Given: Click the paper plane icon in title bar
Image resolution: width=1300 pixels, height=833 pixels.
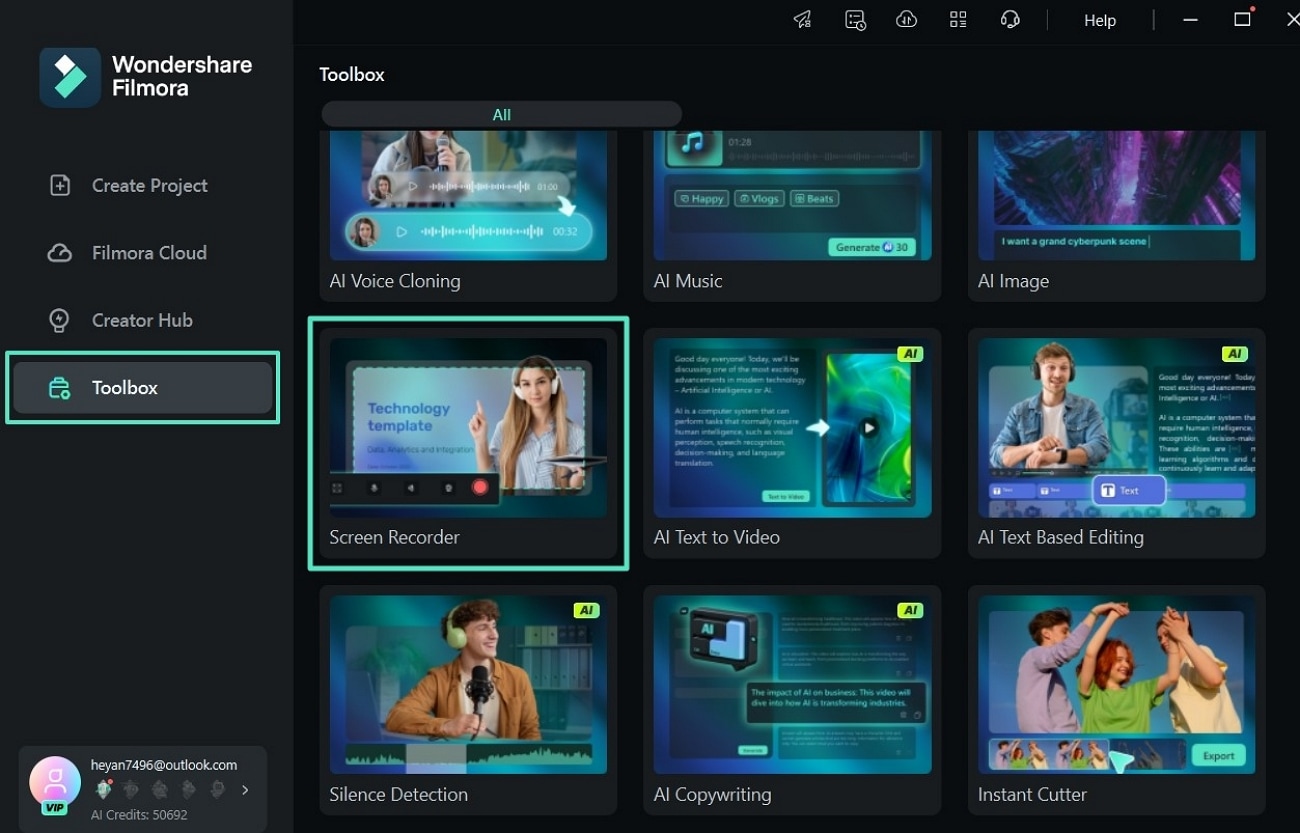Looking at the screenshot, I should tap(802, 20).
